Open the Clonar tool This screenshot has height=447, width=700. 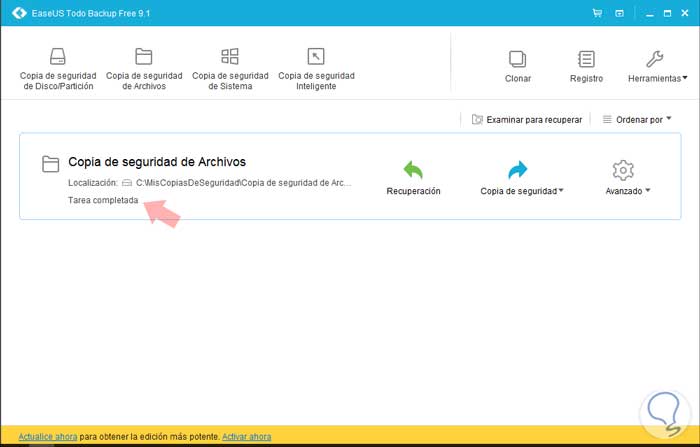[x=518, y=67]
